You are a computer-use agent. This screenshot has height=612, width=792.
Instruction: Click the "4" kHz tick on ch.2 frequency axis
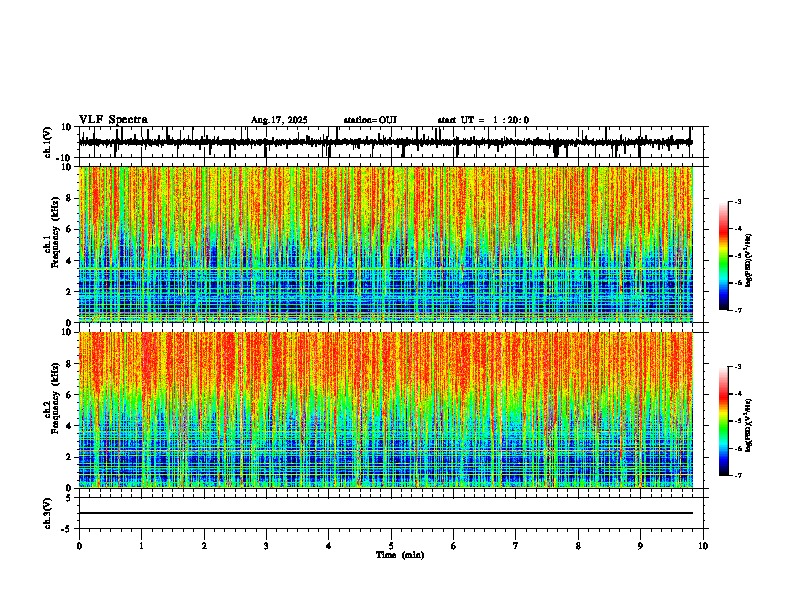[x=69, y=426]
